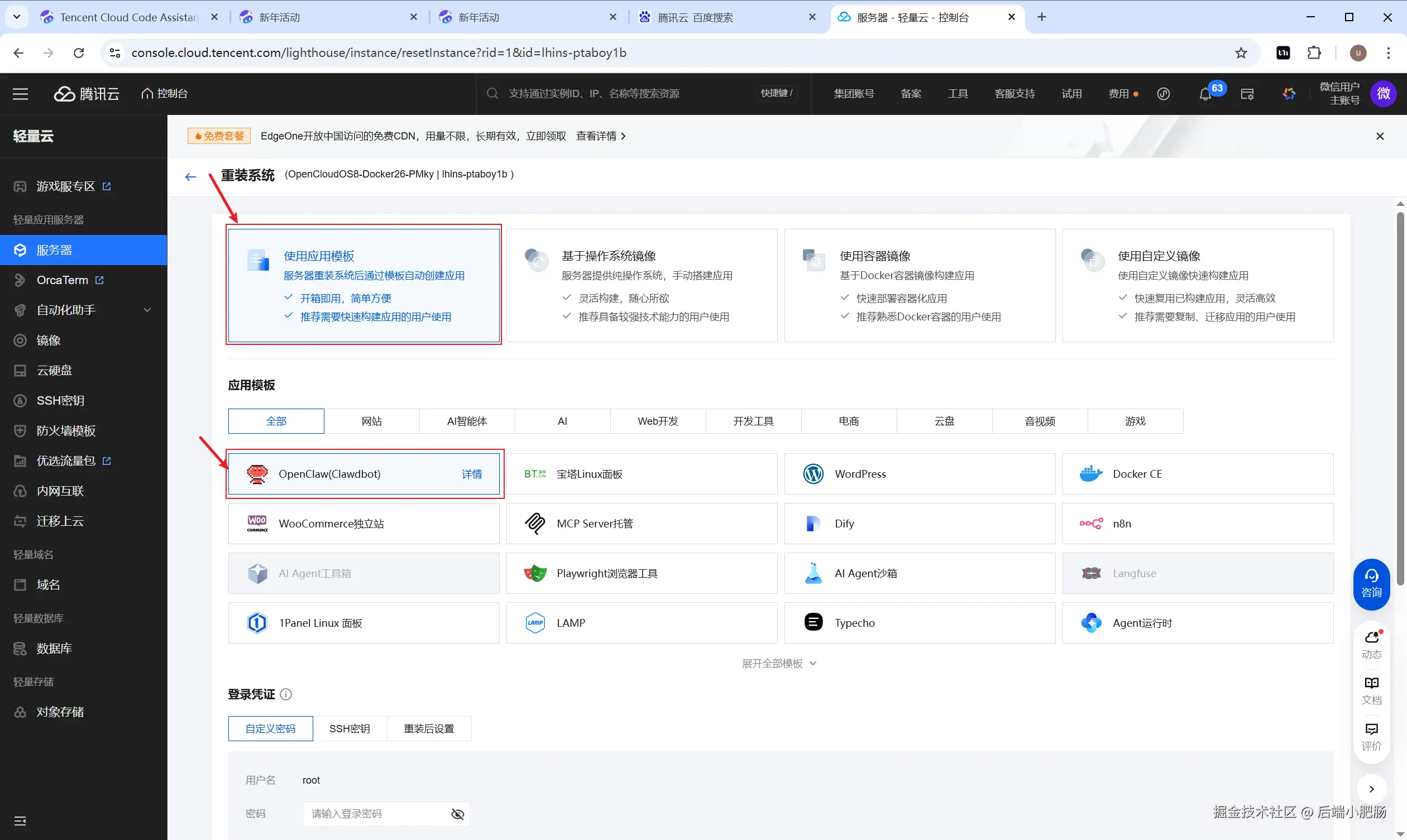Switch to the AI智能体 template tab
The width and height of the screenshot is (1407, 840).
467,421
